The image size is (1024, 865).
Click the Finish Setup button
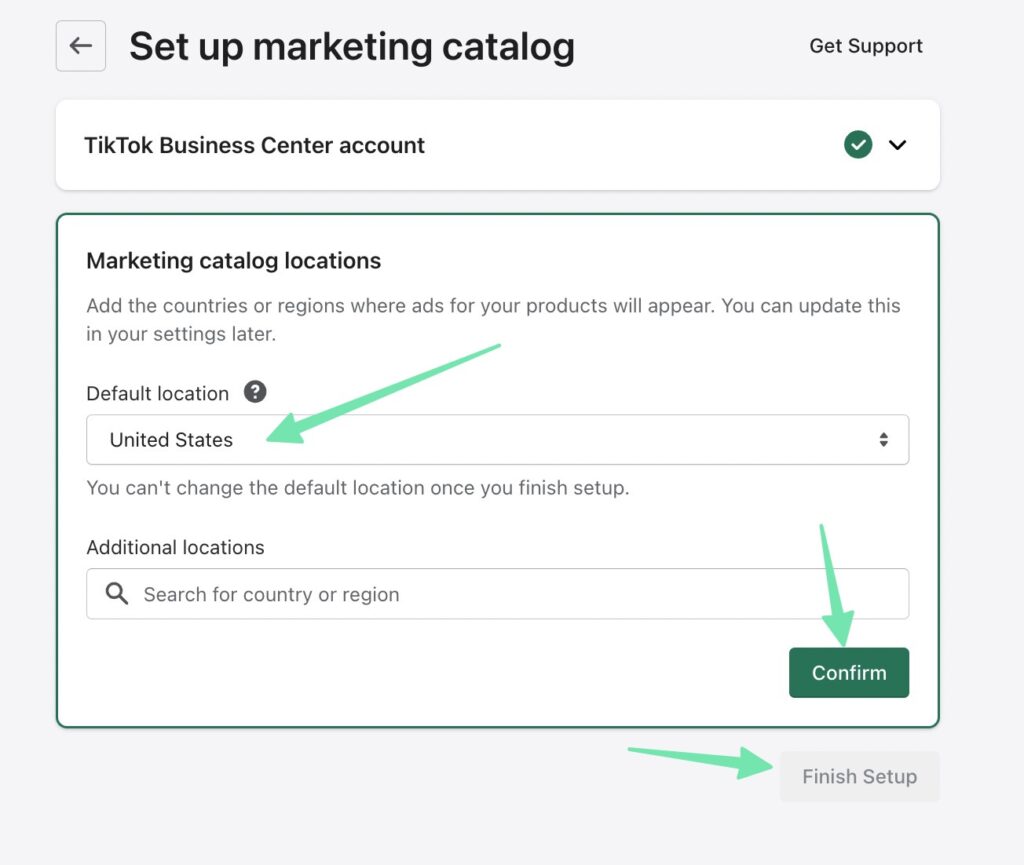(859, 776)
